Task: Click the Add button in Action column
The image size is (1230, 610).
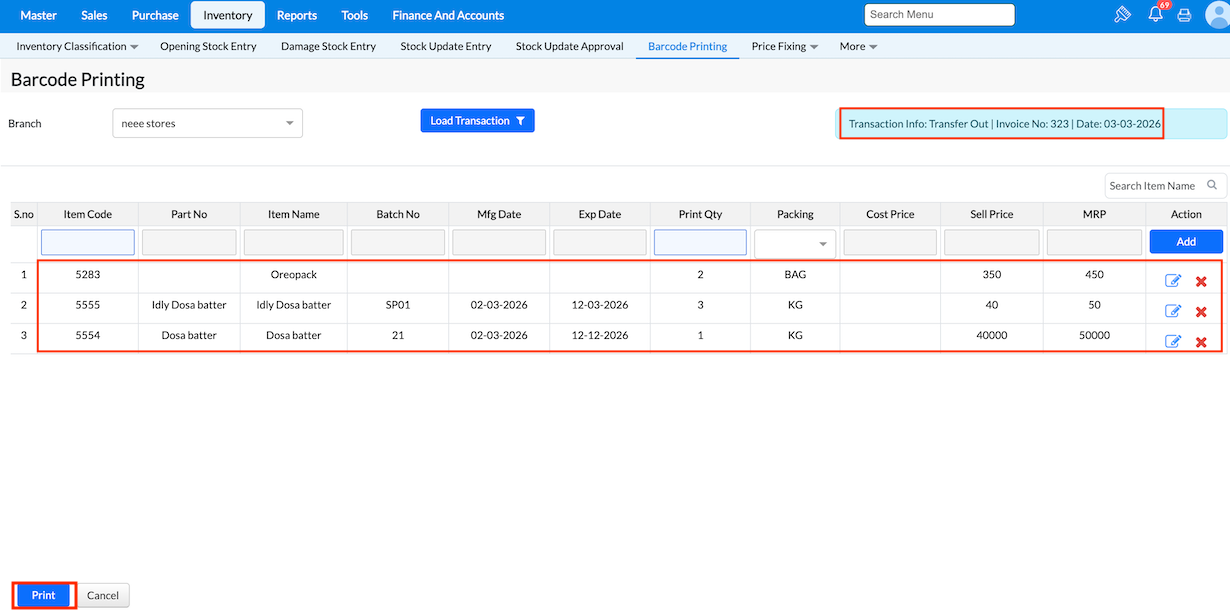Action: point(1186,242)
